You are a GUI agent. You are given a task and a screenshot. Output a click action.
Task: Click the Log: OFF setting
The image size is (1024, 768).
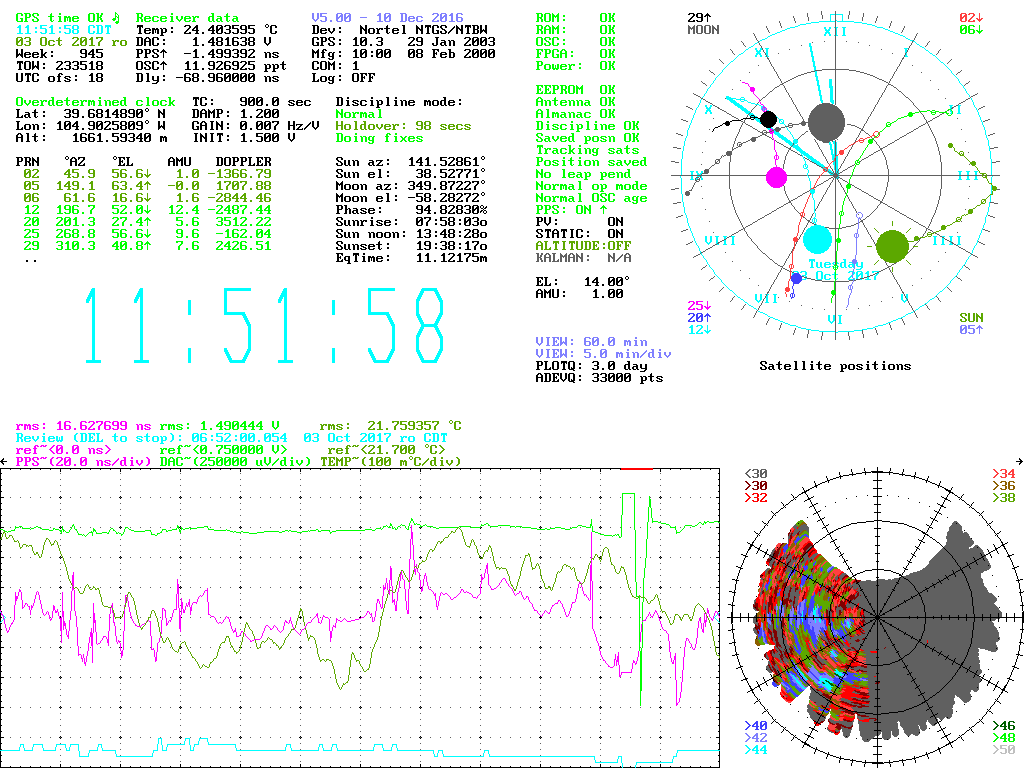344,78
